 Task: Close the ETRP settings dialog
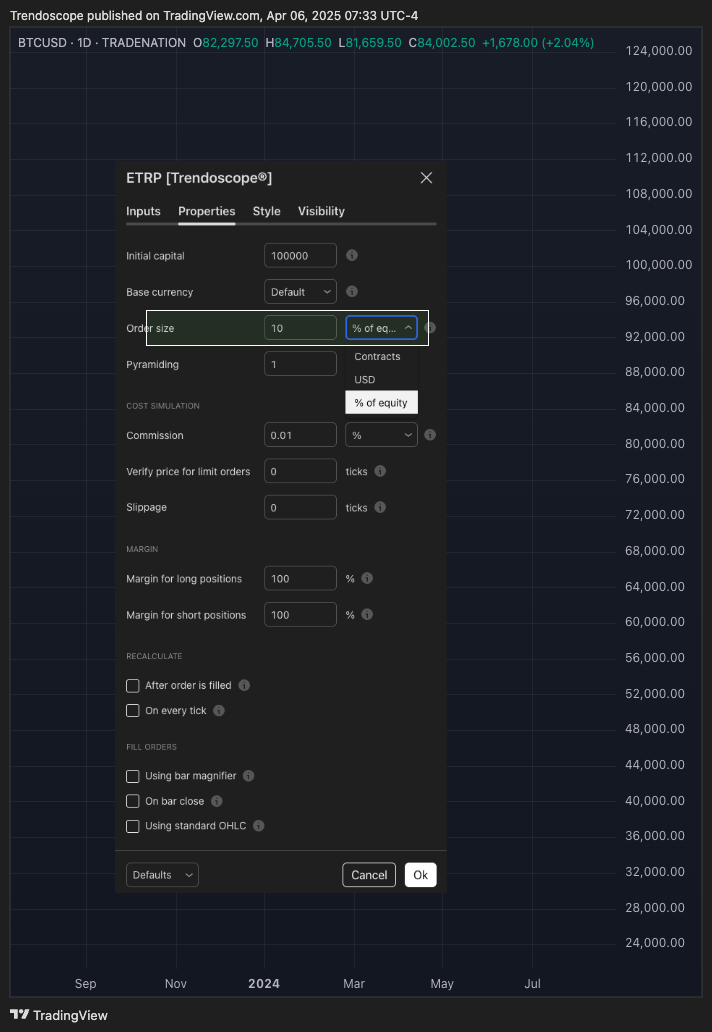pyautogui.click(x=426, y=178)
